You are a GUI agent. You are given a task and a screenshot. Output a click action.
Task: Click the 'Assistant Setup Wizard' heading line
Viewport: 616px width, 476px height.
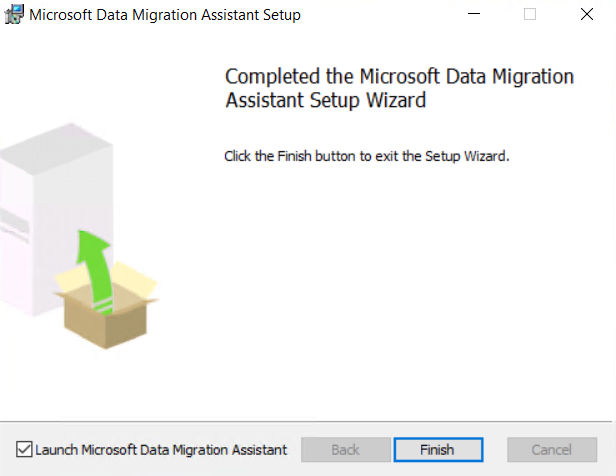point(326,100)
